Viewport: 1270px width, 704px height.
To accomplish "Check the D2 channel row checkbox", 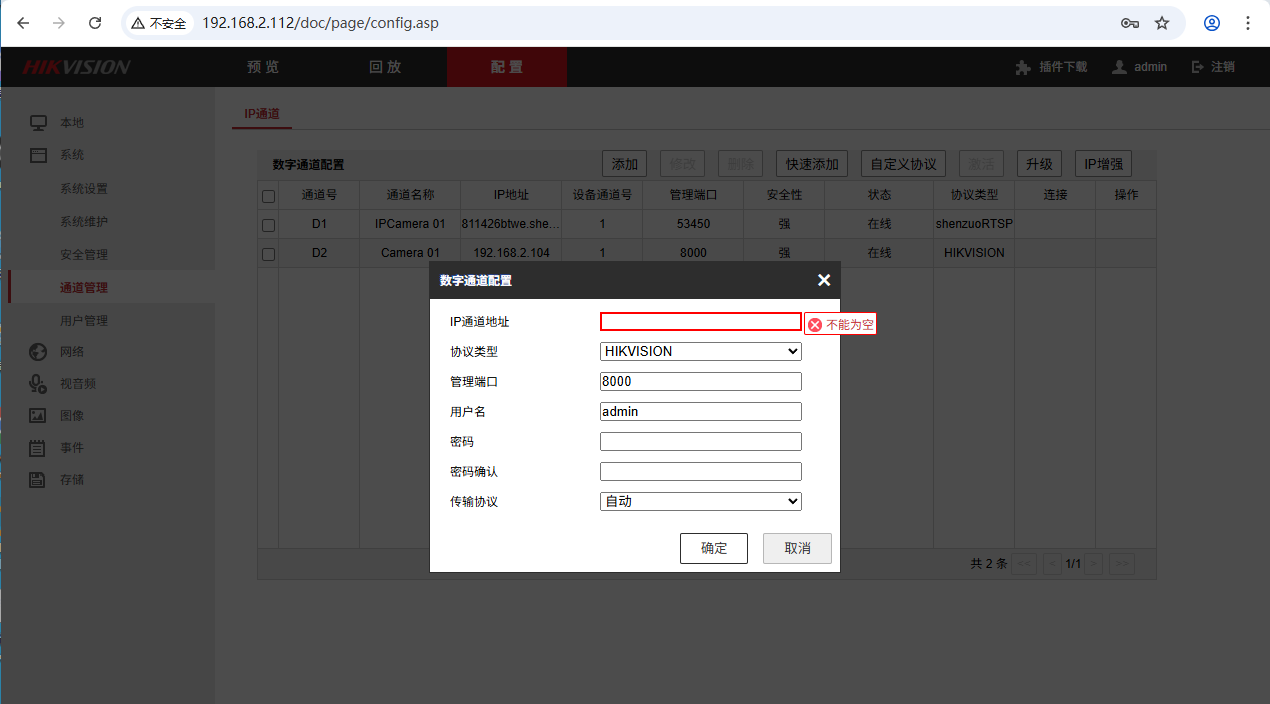I will click(x=268, y=254).
